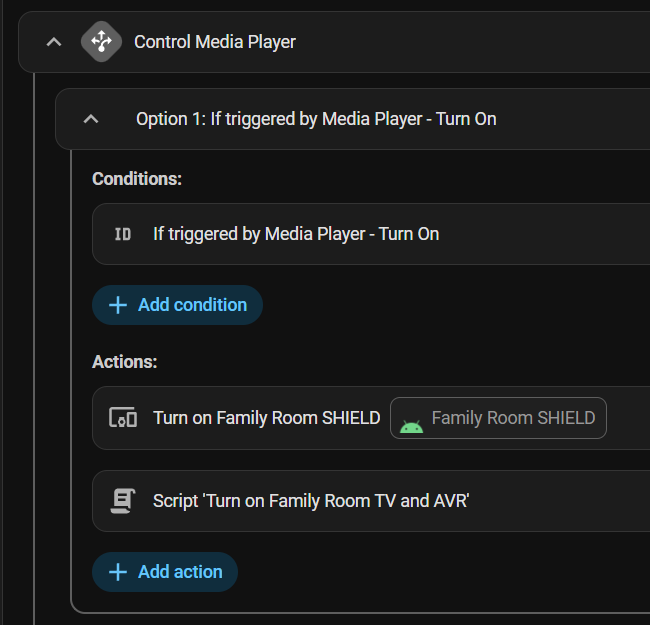Image resolution: width=650 pixels, height=625 pixels.
Task: Click the 'Family Room SHIELD' chip text
Action: coord(513,418)
